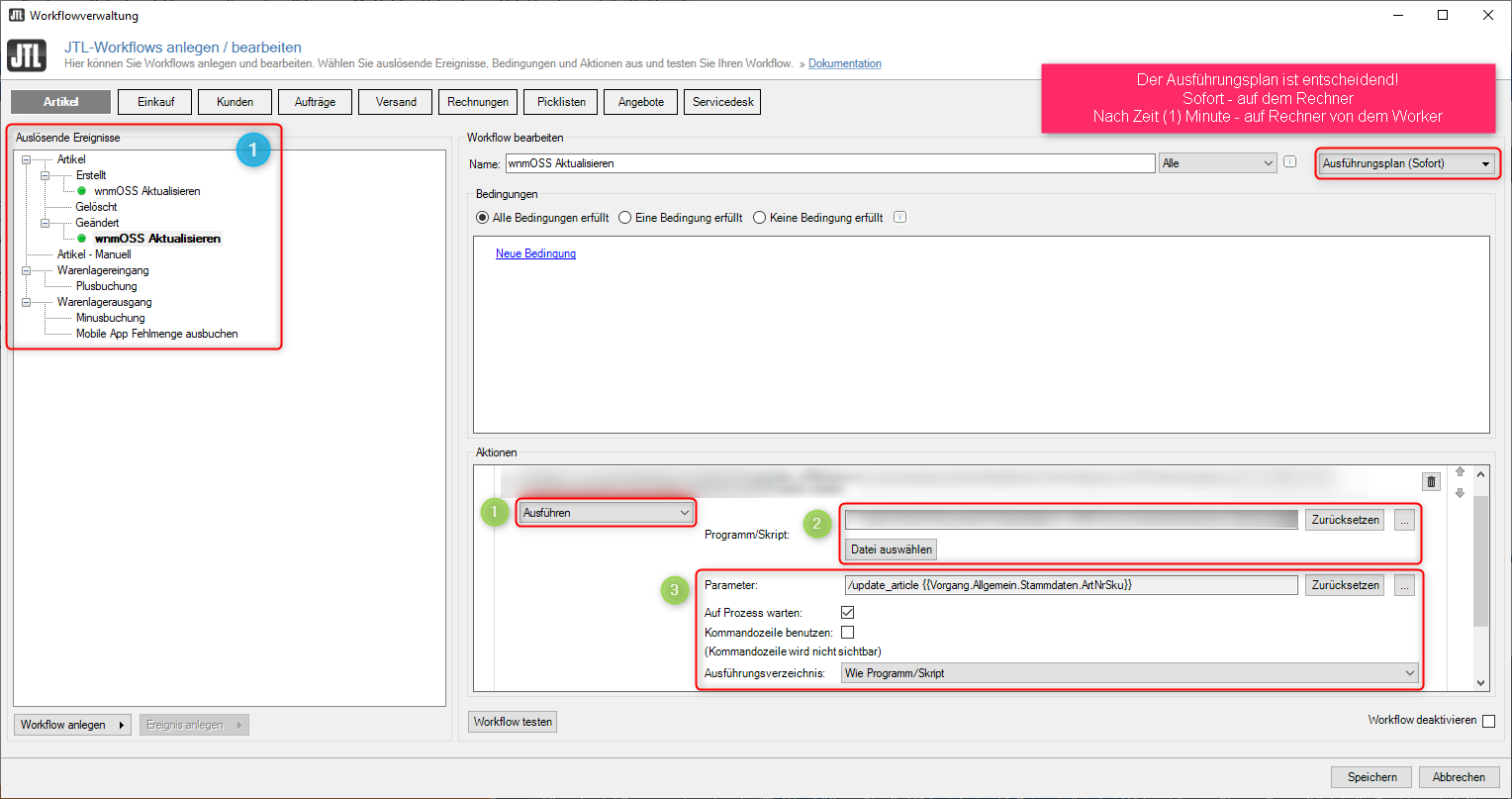Open browse button beside Programm/Skript Zurücksetzen
Screen dimensions: 1512x799
click(x=1405, y=520)
